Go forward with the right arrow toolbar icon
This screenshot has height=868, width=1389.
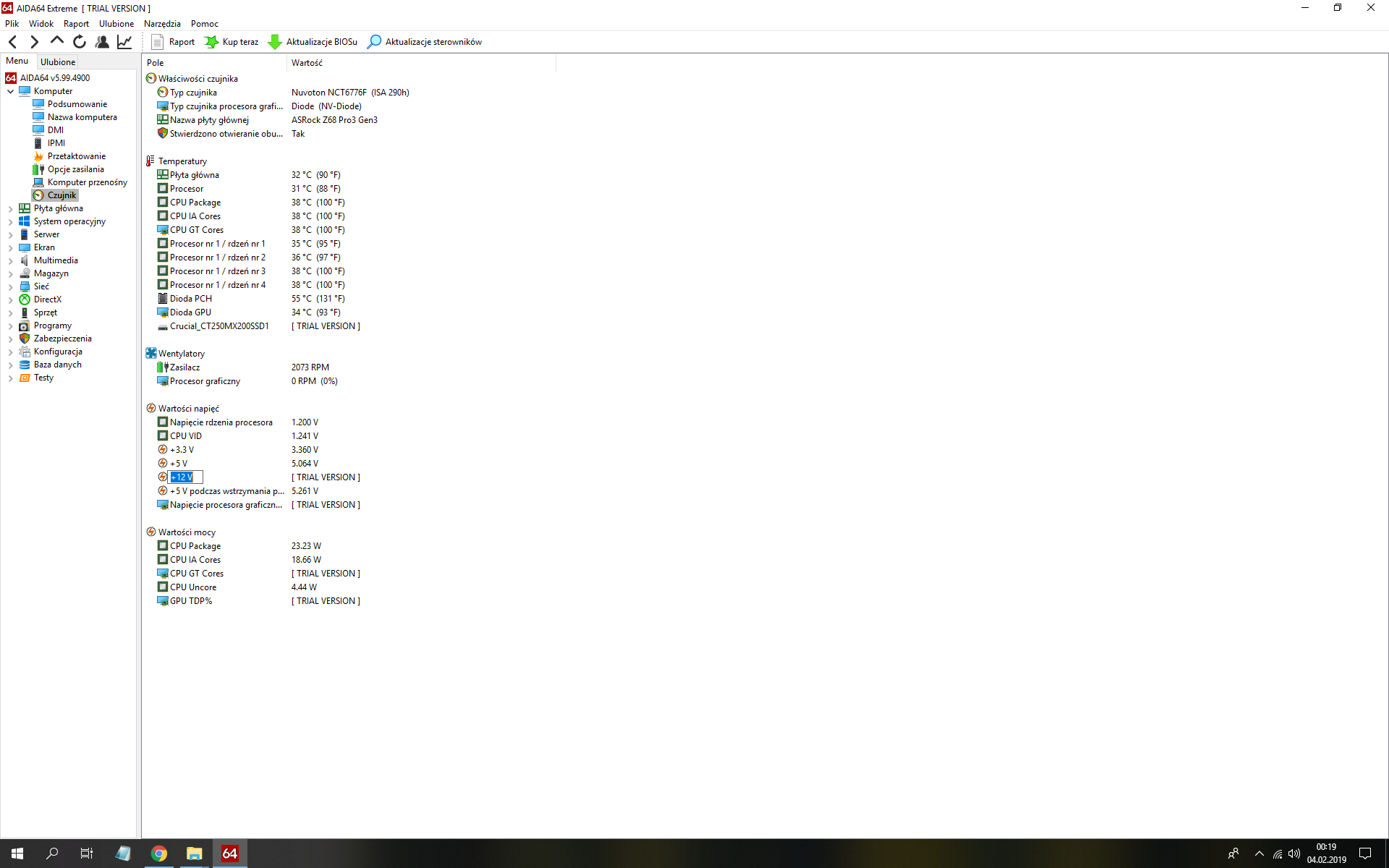tap(34, 42)
